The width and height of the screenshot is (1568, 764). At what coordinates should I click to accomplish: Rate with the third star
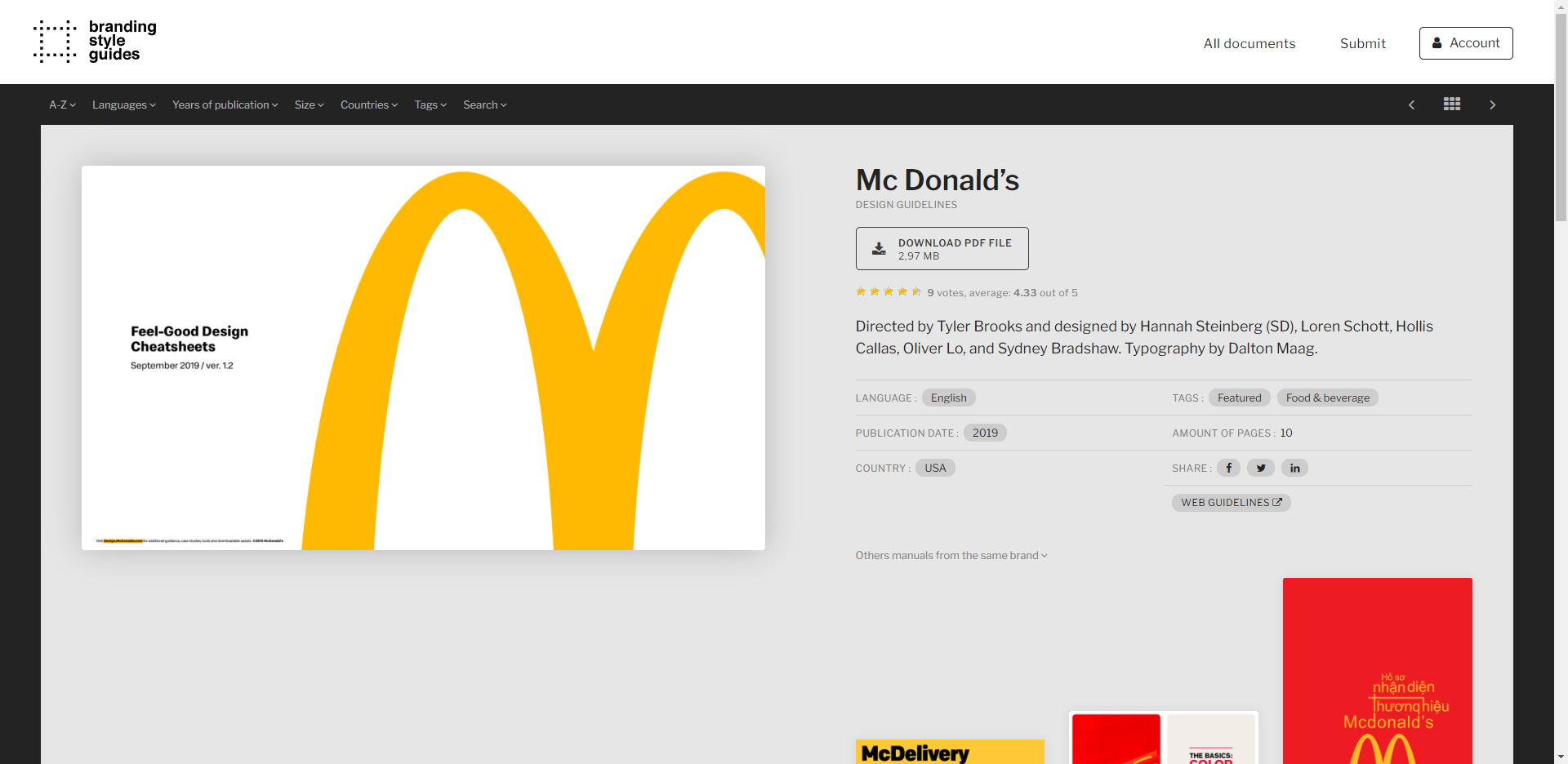[889, 291]
